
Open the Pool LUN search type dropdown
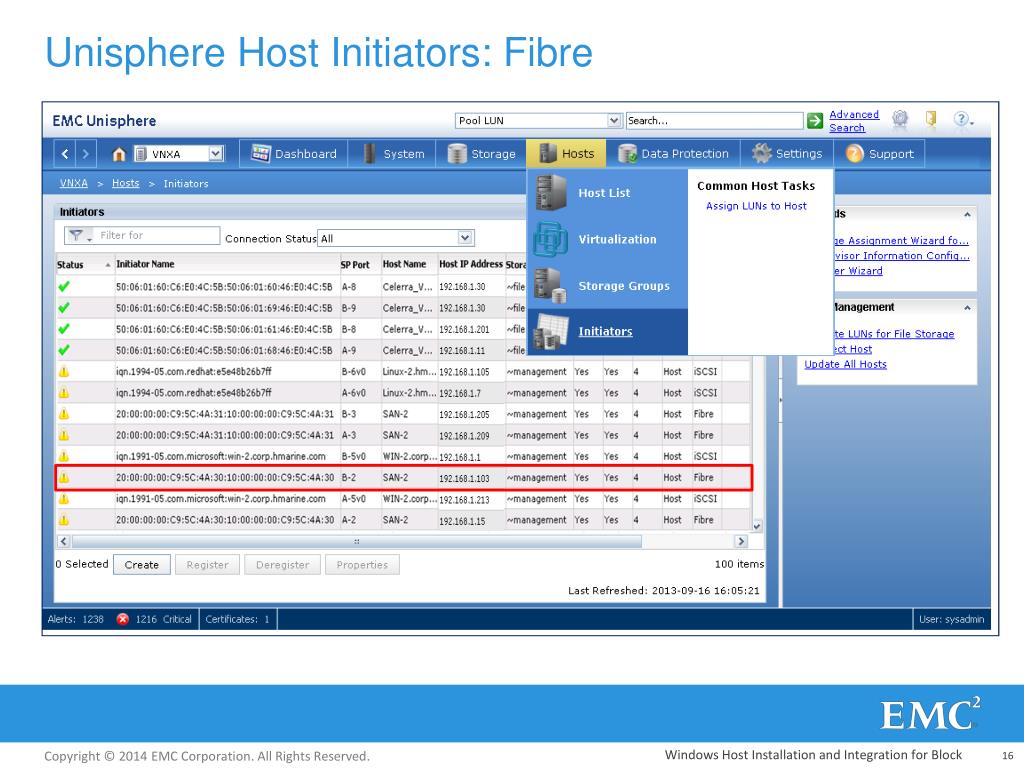click(614, 120)
